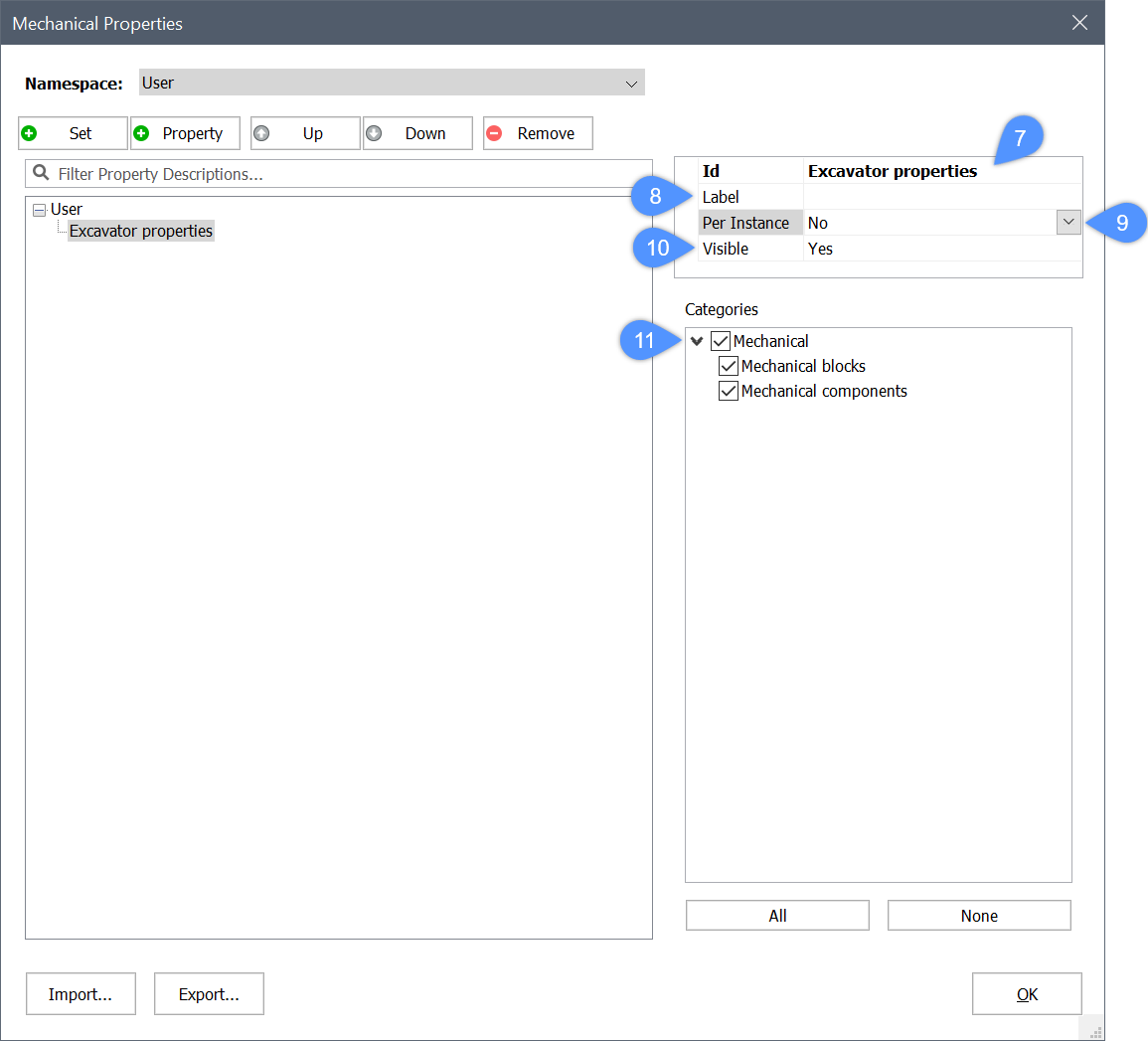This screenshot has height=1041, width=1148.
Task: Click the magnifier icon in filter box
Action: (x=41, y=173)
